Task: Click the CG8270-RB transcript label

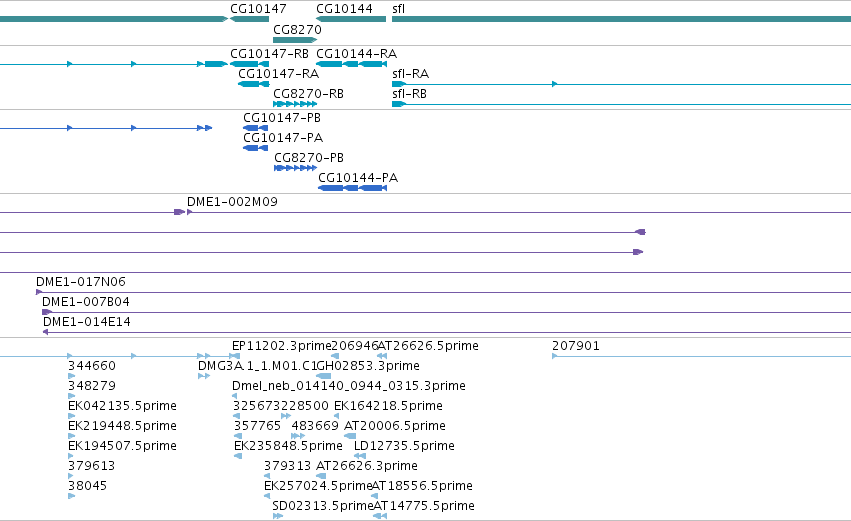Action: coord(308,93)
